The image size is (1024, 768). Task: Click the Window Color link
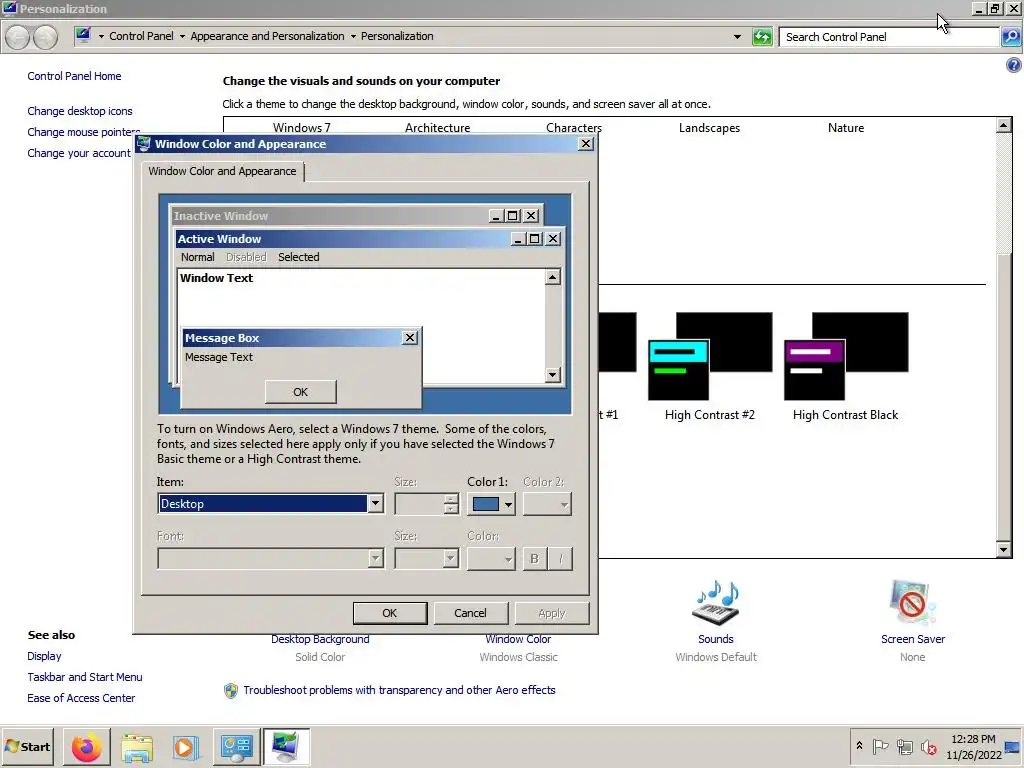518,639
